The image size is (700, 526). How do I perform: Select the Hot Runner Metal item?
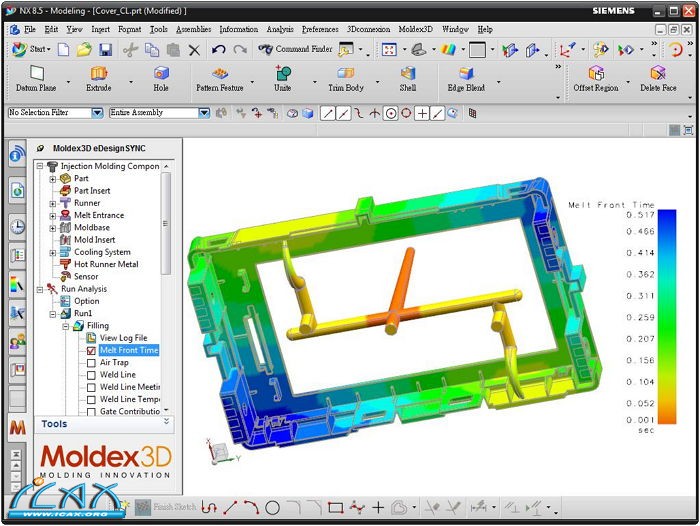coord(106,264)
